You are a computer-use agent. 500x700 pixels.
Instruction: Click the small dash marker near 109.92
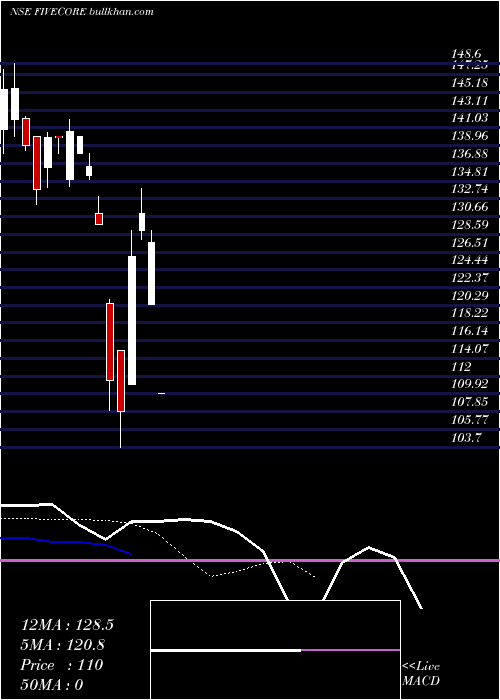click(x=162, y=393)
